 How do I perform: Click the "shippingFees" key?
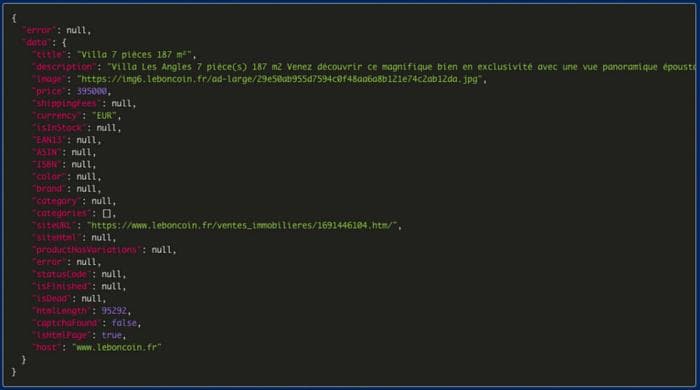pos(66,104)
